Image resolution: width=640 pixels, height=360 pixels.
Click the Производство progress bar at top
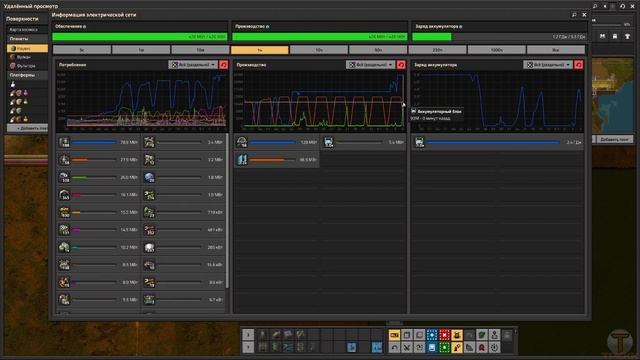coord(320,37)
